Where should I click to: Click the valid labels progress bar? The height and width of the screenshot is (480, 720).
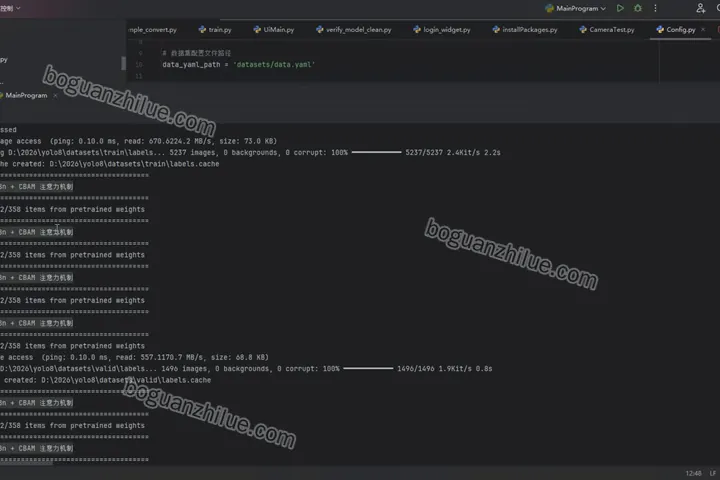368,369
